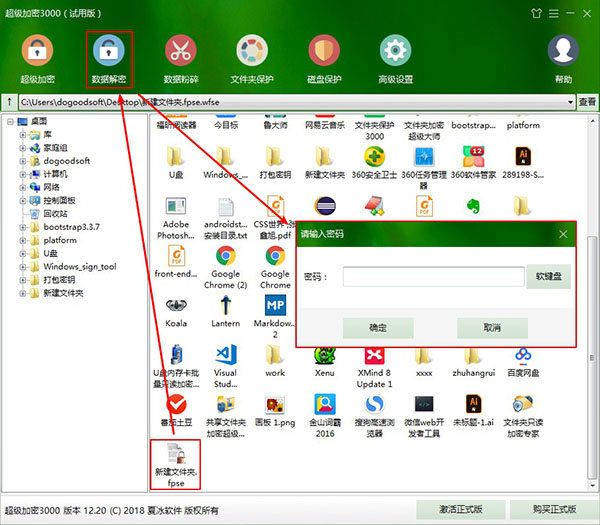The height and width of the screenshot is (525, 600).
Task: Expand the address path dropdown arrow
Action: point(570,102)
